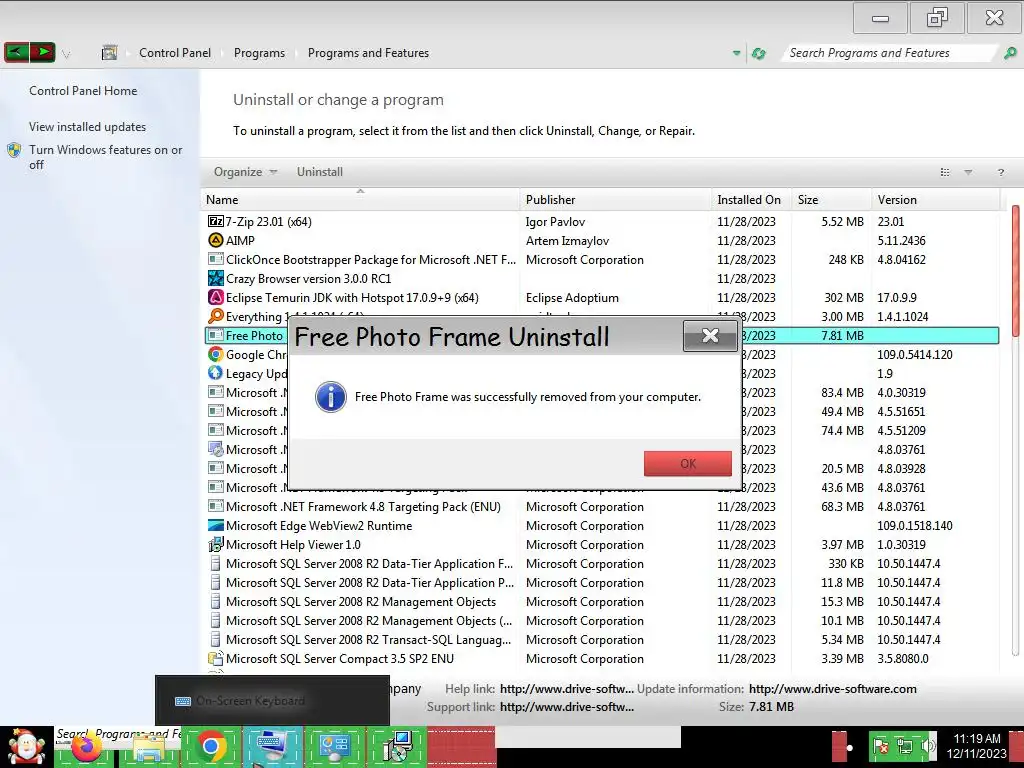Image resolution: width=1024 pixels, height=768 pixels.
Task: Open the Organize dropdown menu
Action: (245, 172)
